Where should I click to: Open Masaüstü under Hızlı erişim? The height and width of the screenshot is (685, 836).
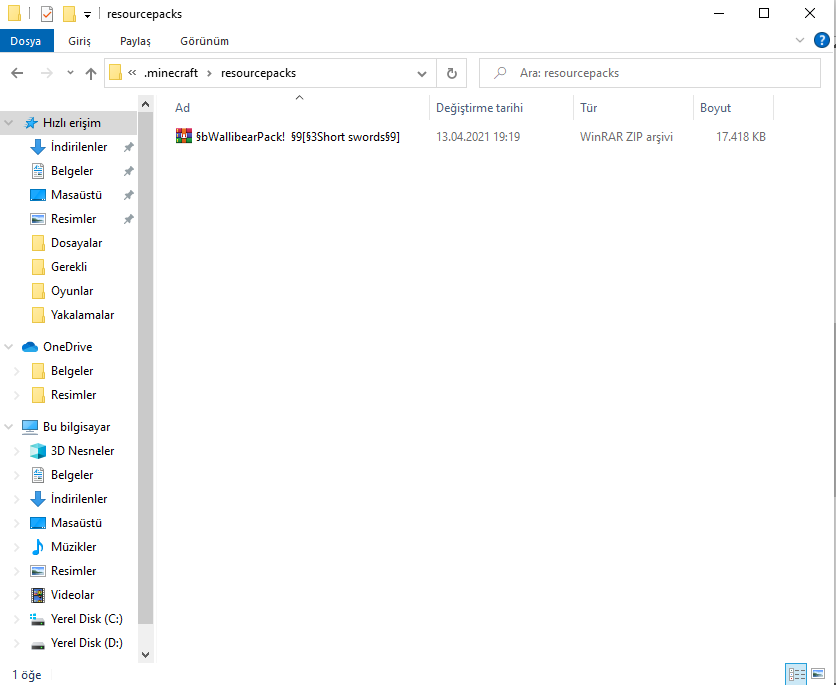coord(76,195)
